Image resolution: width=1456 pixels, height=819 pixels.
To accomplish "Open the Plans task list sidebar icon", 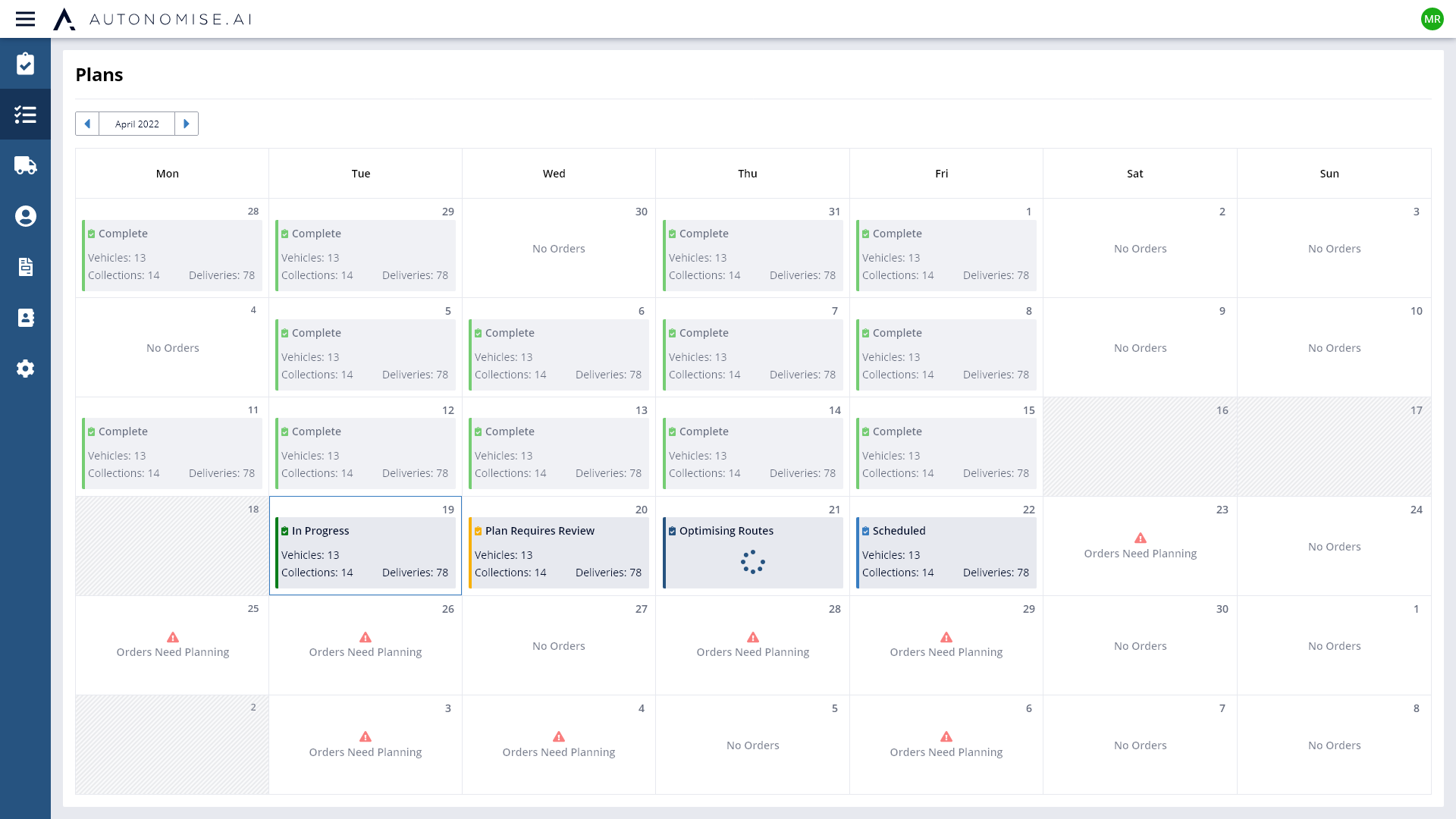I will [x=25, y=115].
